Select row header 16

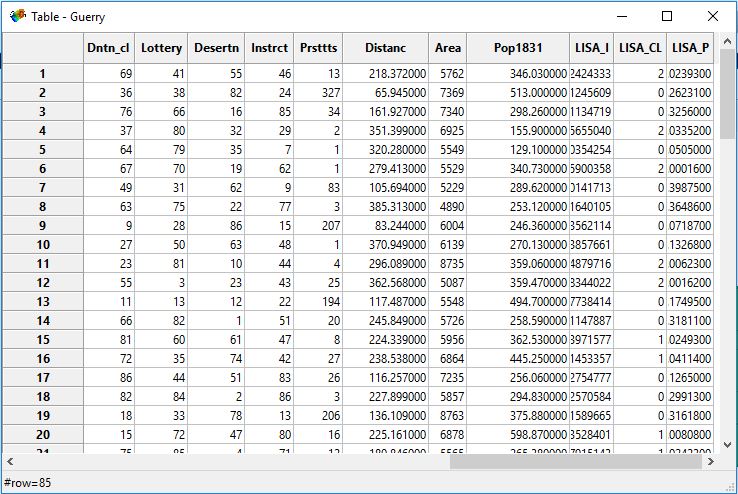[x=43, y=359]
